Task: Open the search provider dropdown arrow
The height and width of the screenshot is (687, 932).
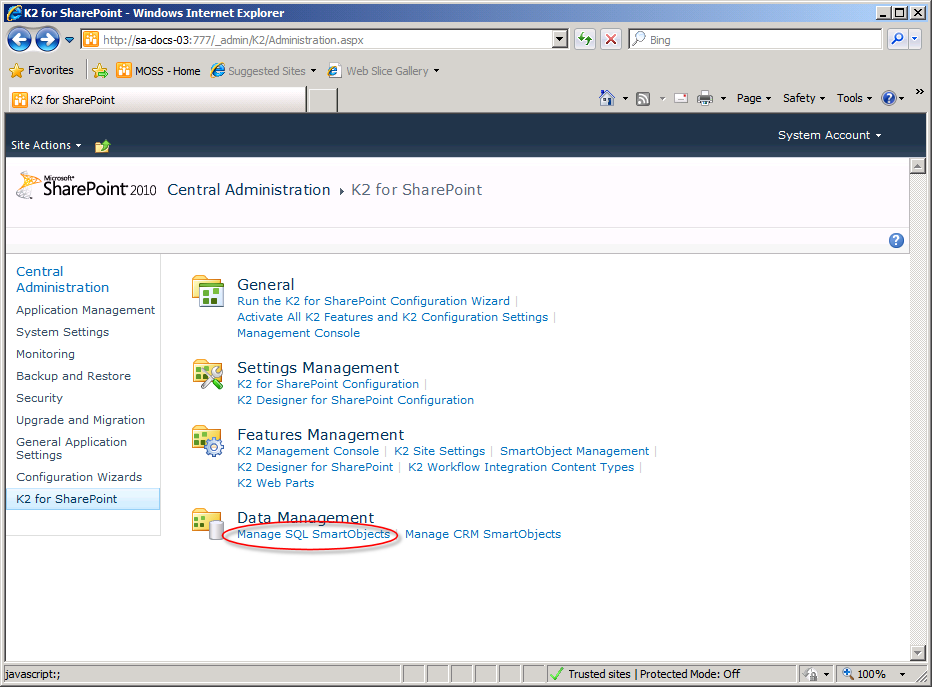Action: [915, 40]
